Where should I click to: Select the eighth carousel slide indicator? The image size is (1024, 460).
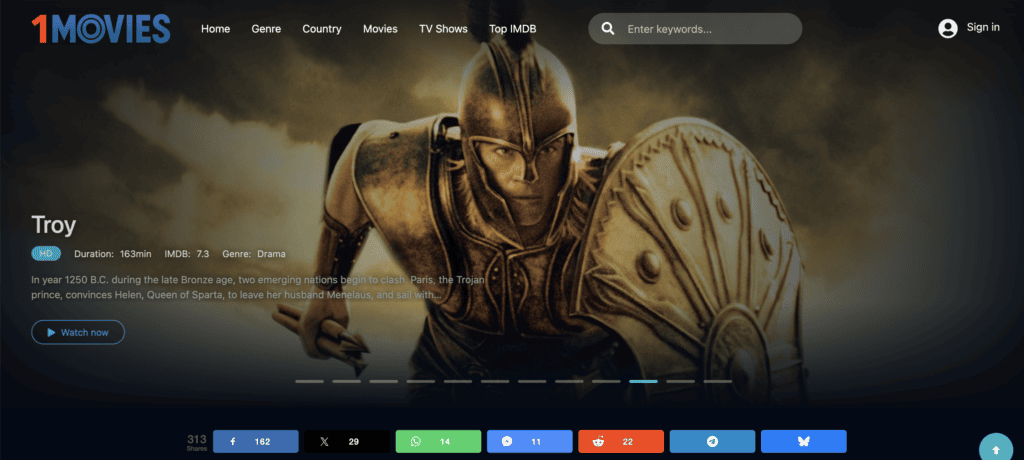pos(569,381)
